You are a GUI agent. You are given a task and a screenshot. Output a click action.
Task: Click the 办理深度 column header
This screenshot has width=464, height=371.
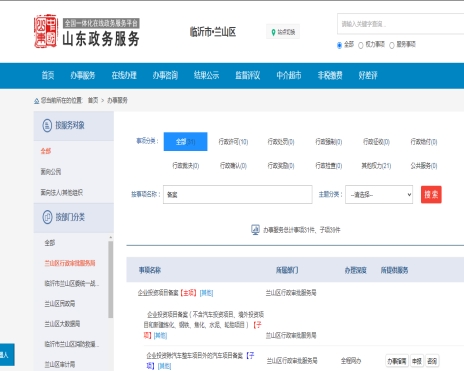[356, 270]
